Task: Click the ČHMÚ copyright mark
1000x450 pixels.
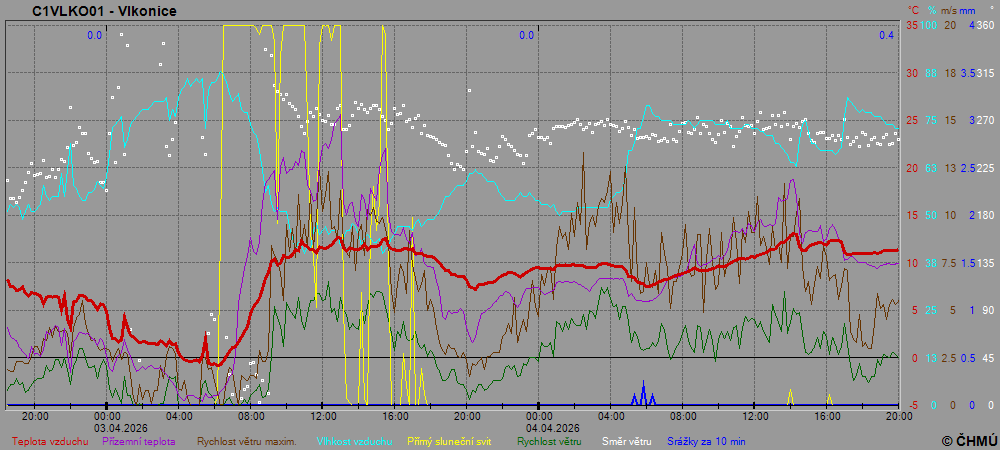Action: click(969, 440)
